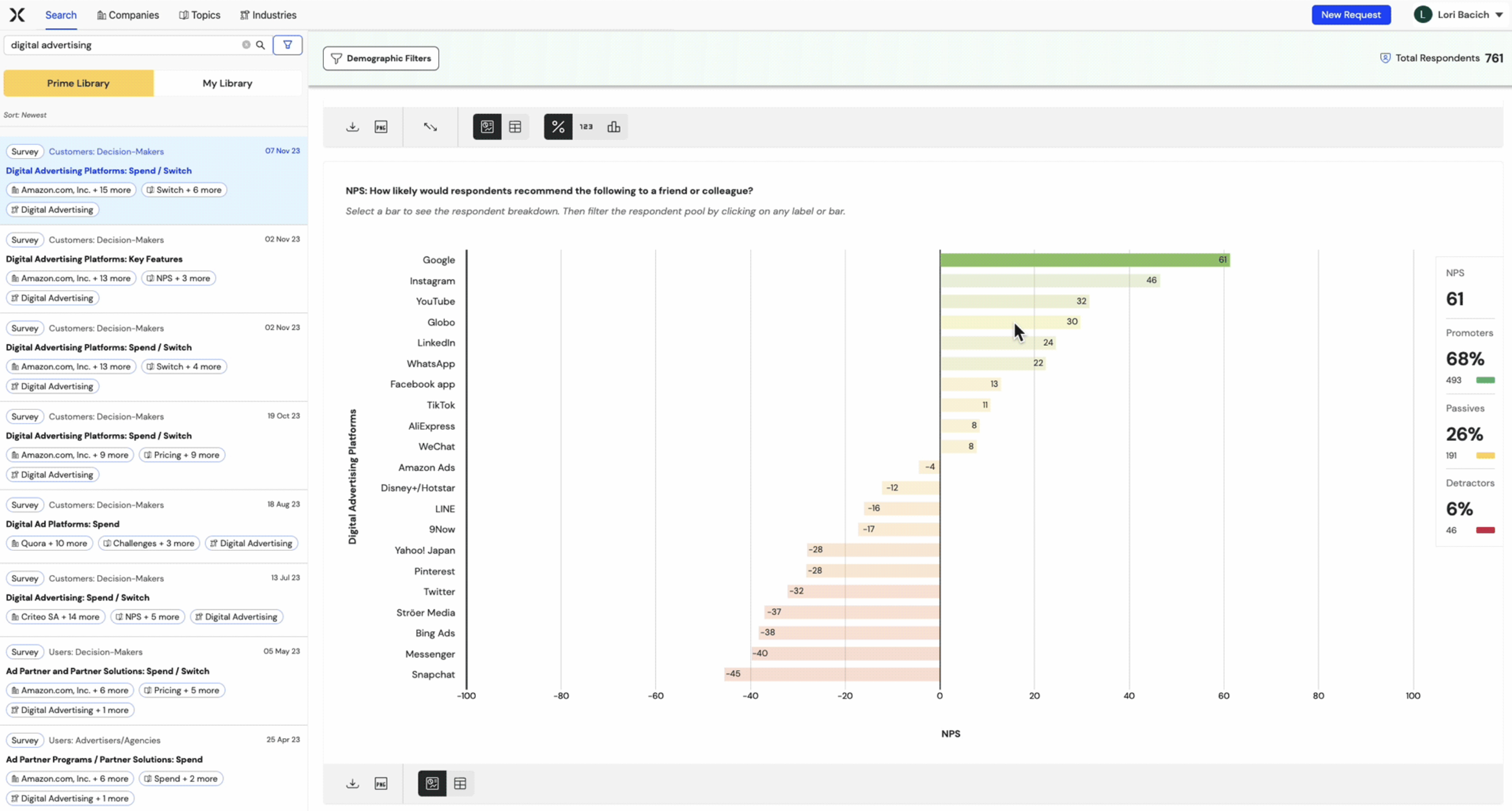1512x811 pixels.
Task: Toggle percentage display mode
Action: [x=558, y=127]
